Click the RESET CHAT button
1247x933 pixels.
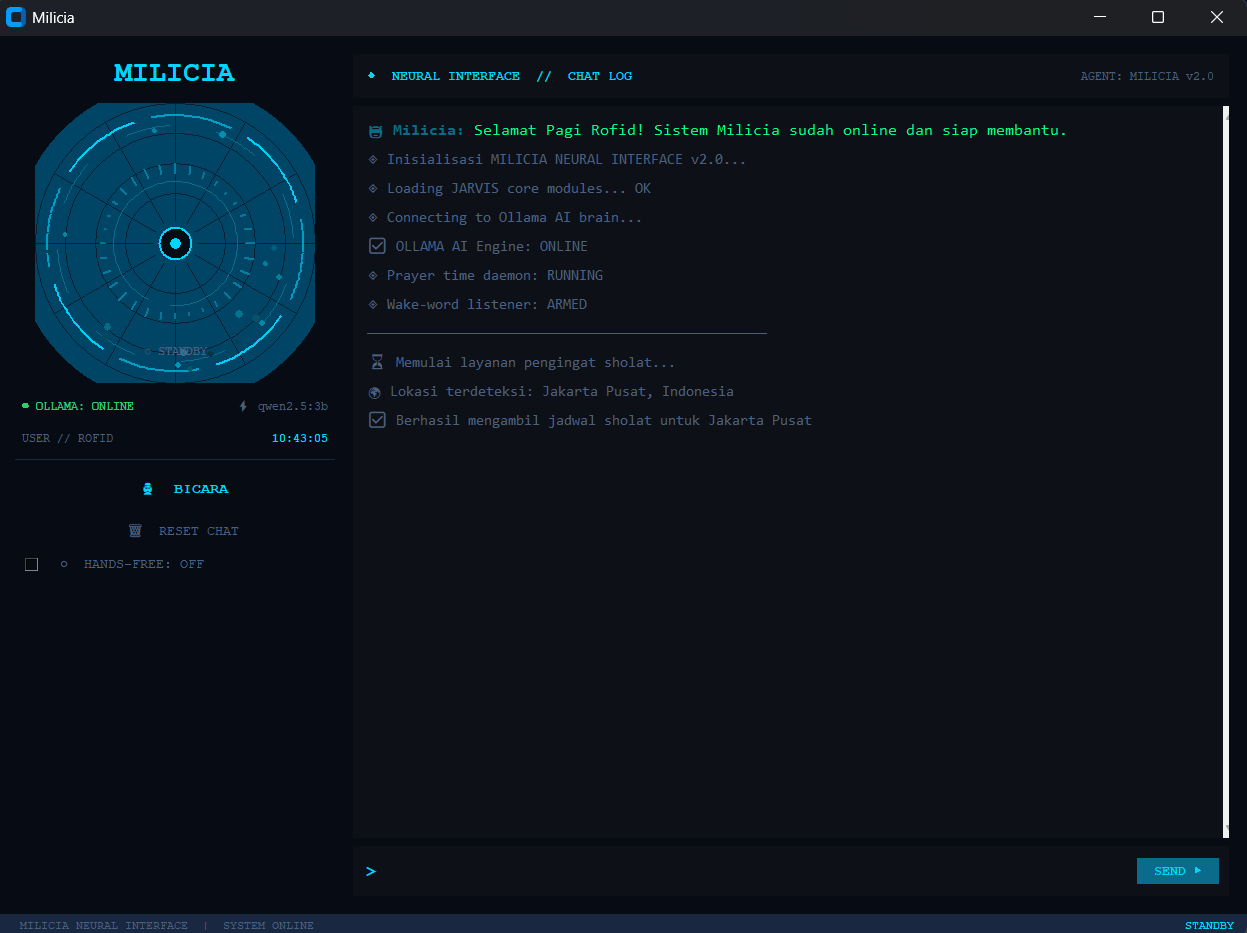(175, 531)
